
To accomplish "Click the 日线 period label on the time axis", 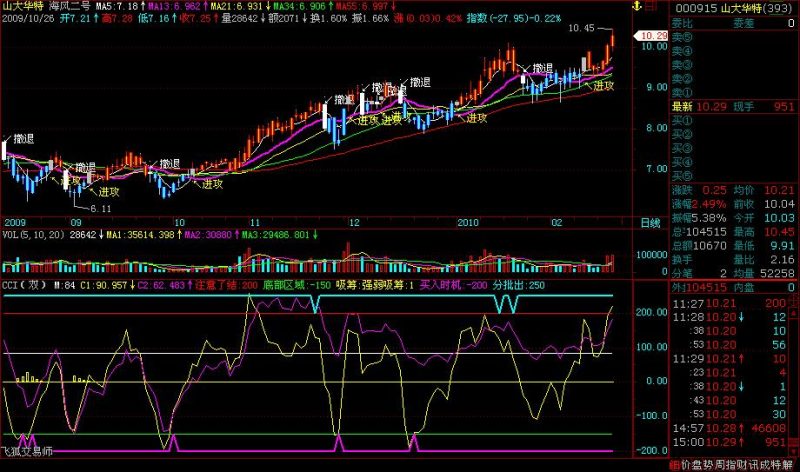I will (x=651, y=223).
